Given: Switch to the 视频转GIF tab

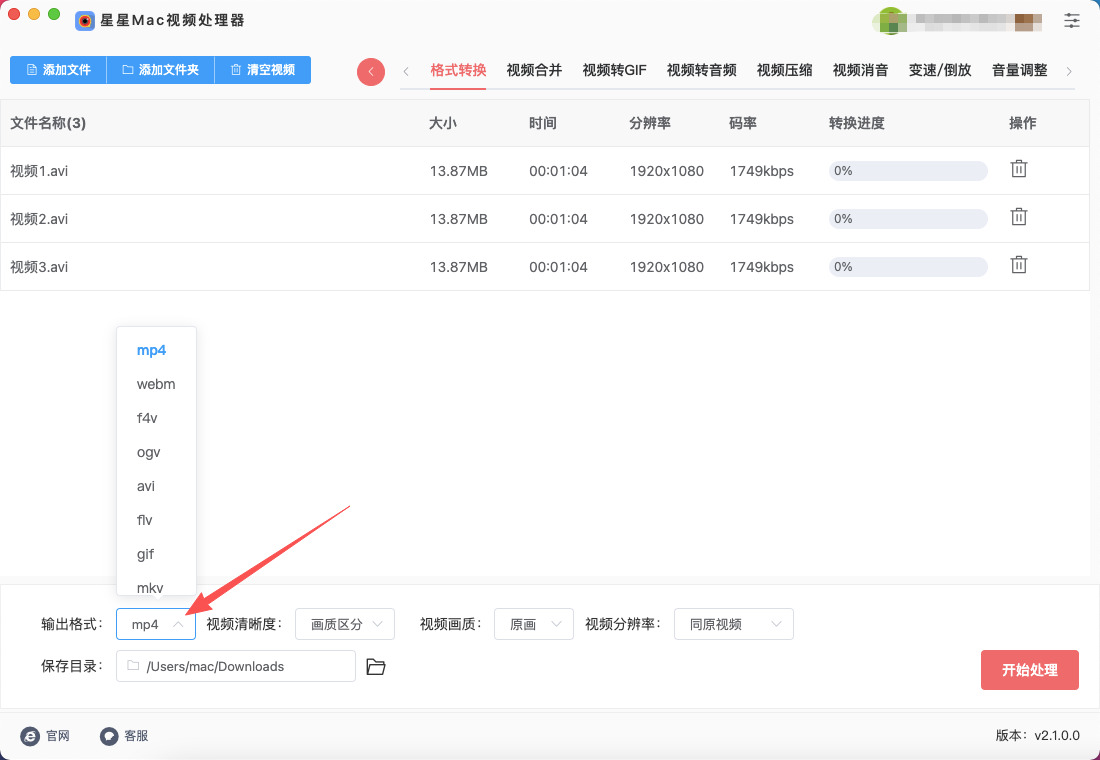Looking at the screenshot, I should (614, 70).
